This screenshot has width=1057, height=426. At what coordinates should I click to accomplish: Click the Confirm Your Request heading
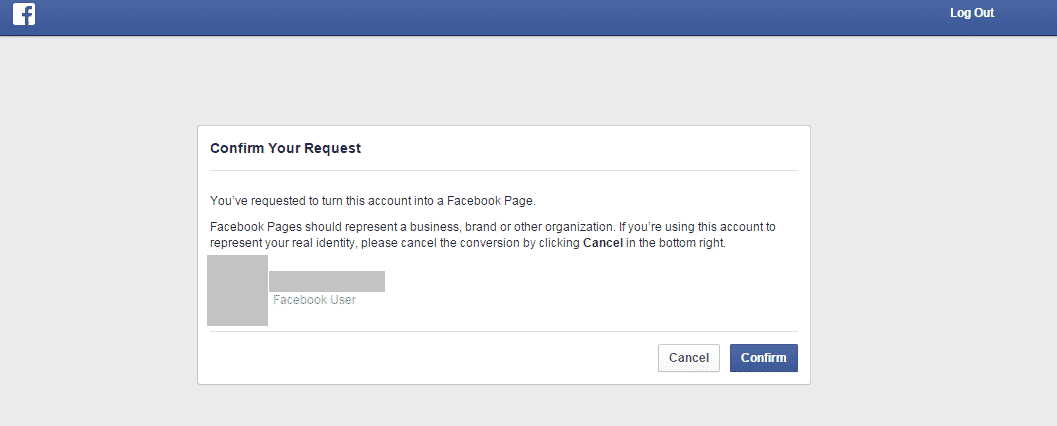pyautogui.click(x=286, y=148)
